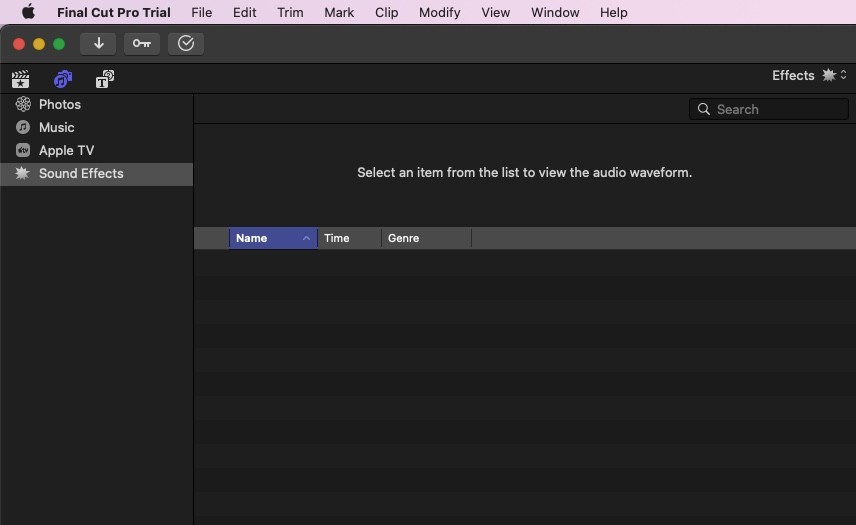
Task: Select Apple TV in the sidebar
Action: [x=97, y=150]
